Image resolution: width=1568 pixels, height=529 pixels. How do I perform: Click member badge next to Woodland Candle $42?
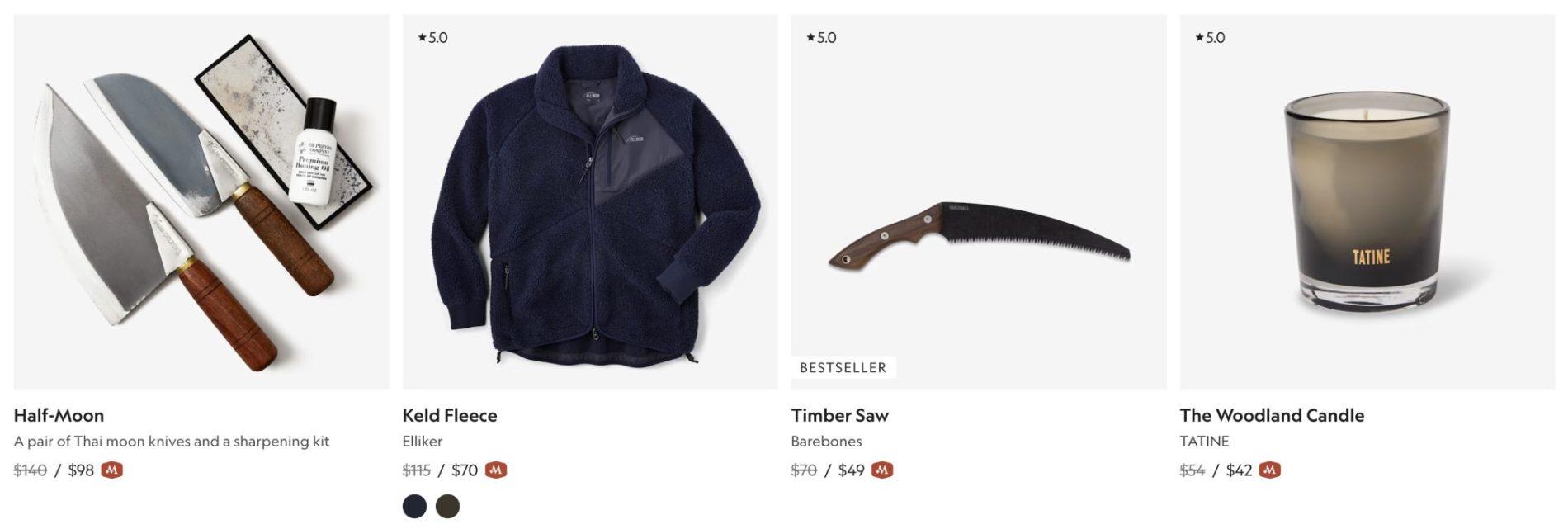[x=1270, y=470]
